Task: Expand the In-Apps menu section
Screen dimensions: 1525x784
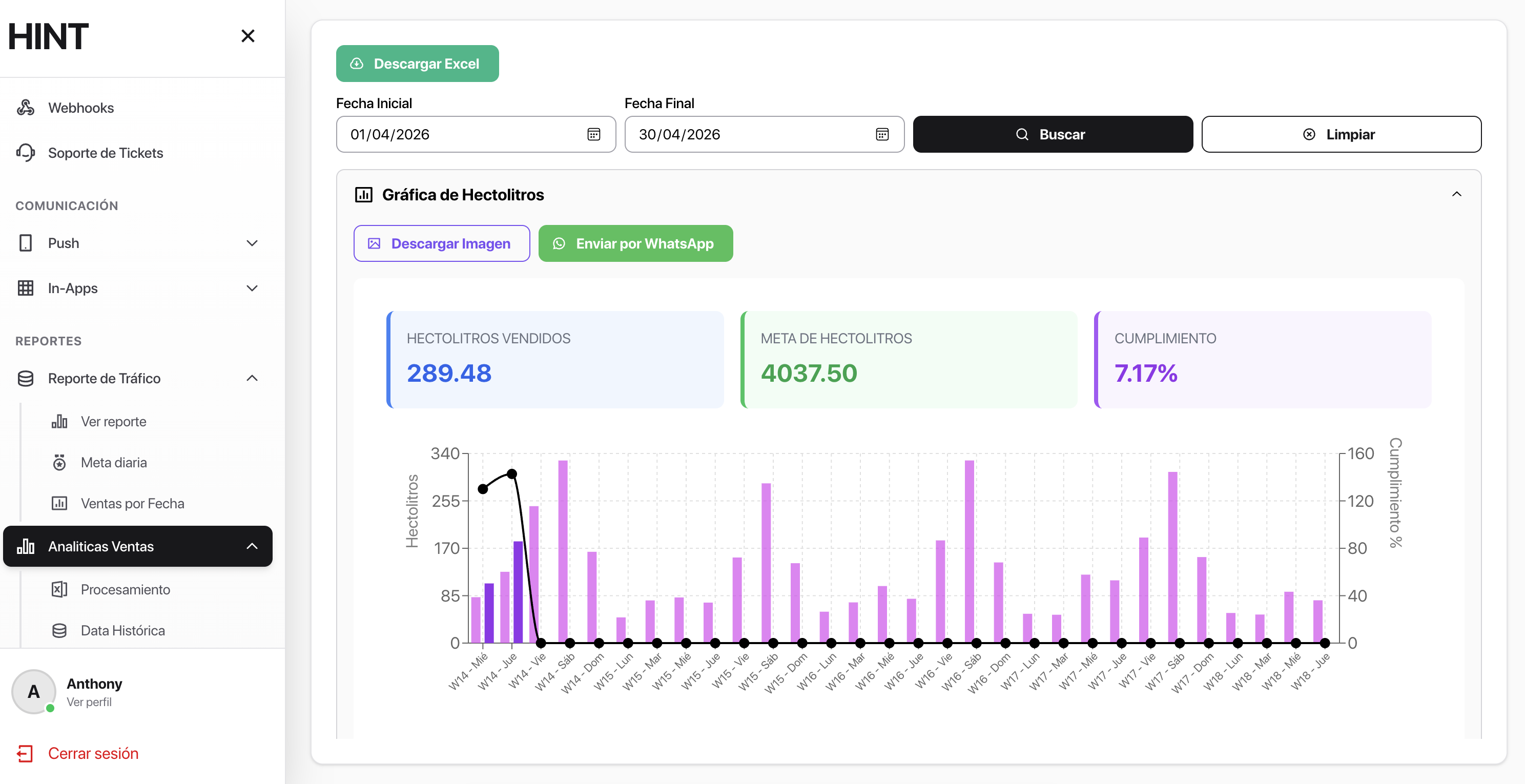Action: click(x=252, y=288)
